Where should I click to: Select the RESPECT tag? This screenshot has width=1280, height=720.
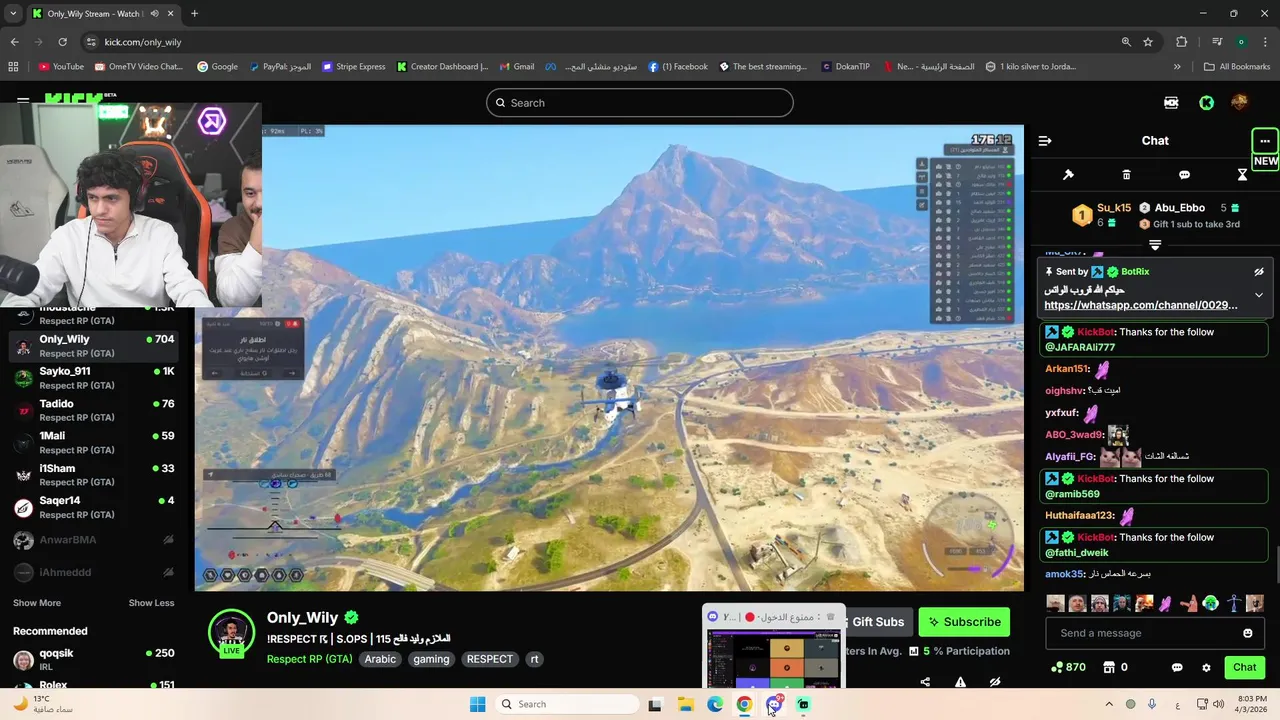[x=490, y=659]
